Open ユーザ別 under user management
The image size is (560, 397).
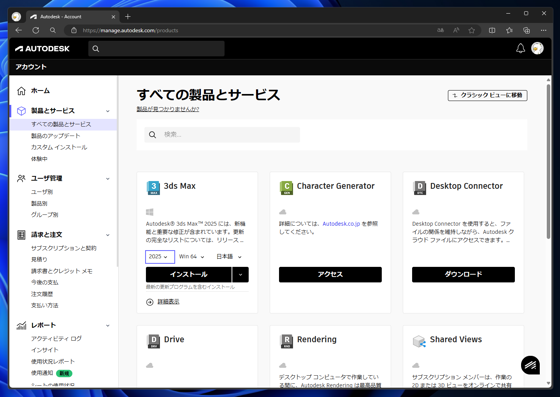(x=42, y=192)
